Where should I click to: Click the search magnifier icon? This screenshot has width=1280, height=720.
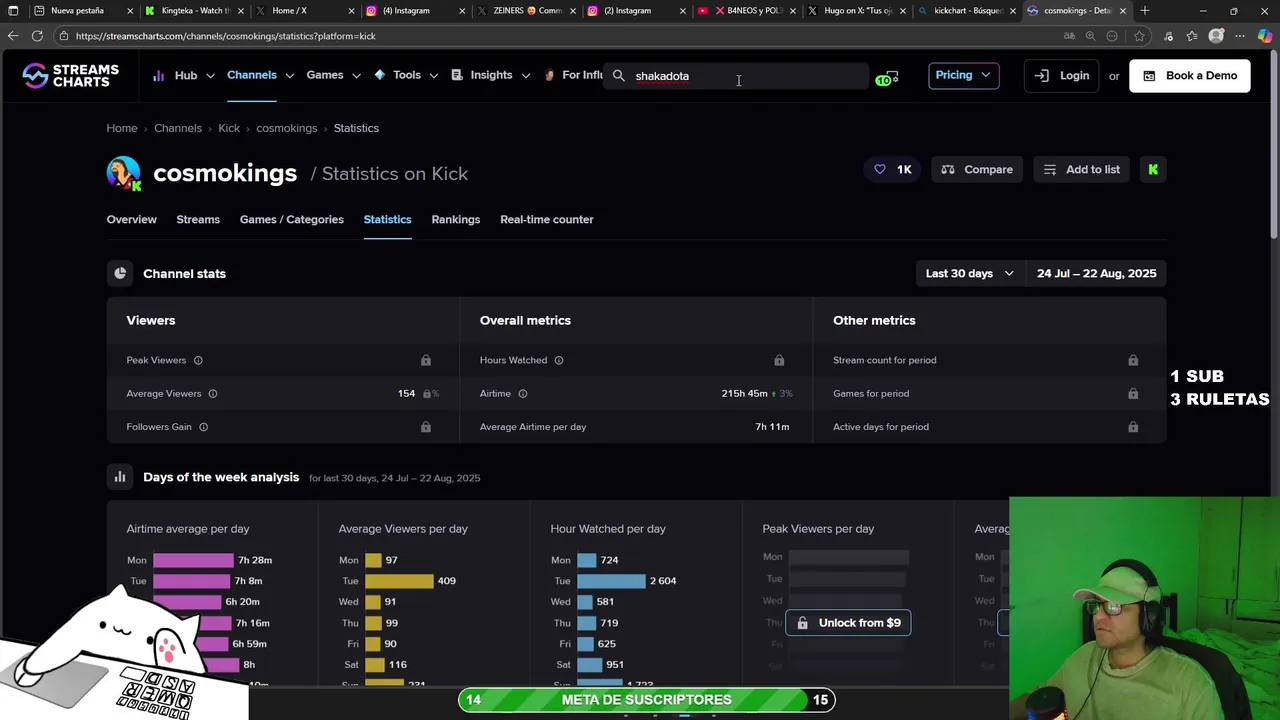pos(619,76)
